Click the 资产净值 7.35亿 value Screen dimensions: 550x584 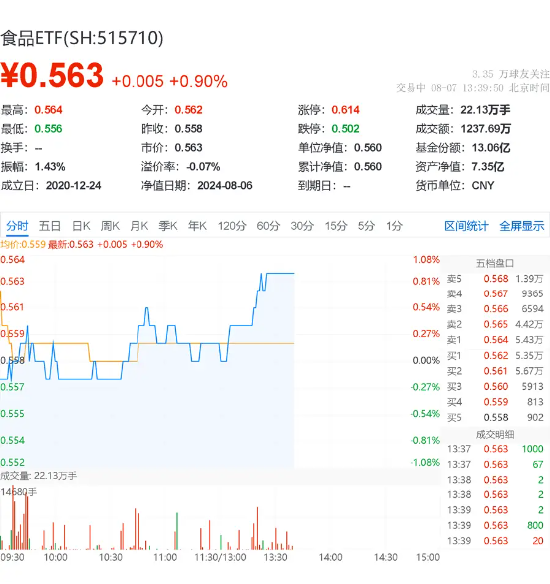click(488, 166)
